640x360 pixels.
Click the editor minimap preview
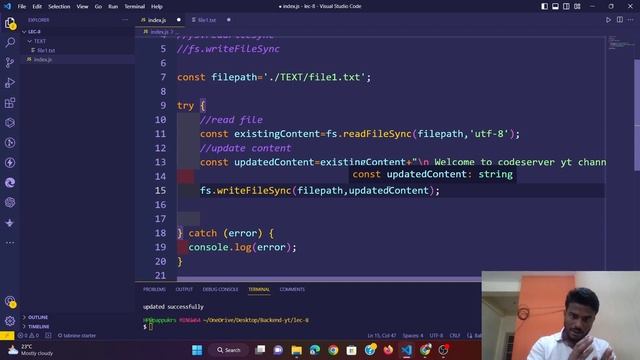(x=620, y=42)
